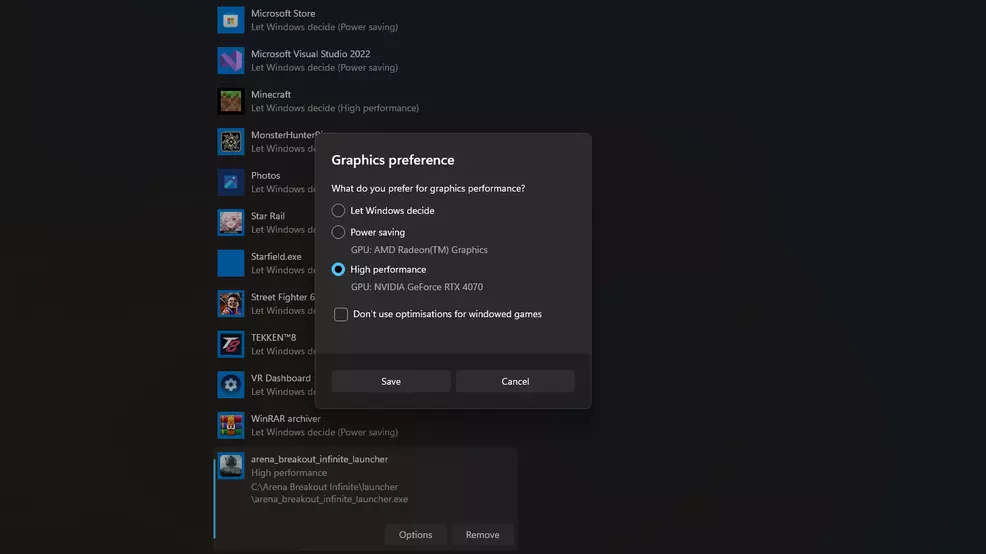Click the Photos app icon
The width and height of the screenshot is (986, 554).
coord(231,182)
